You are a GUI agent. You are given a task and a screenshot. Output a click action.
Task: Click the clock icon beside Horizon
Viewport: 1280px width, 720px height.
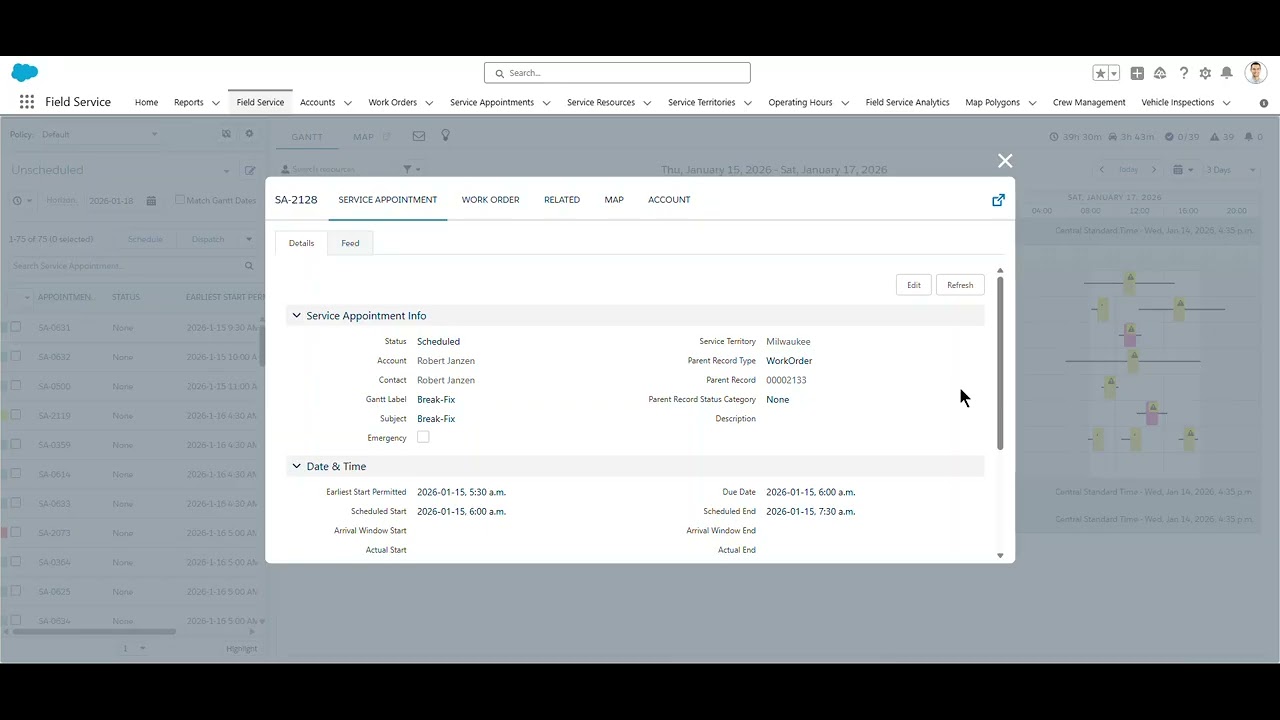pyautogui.click(x=17, y=200)
